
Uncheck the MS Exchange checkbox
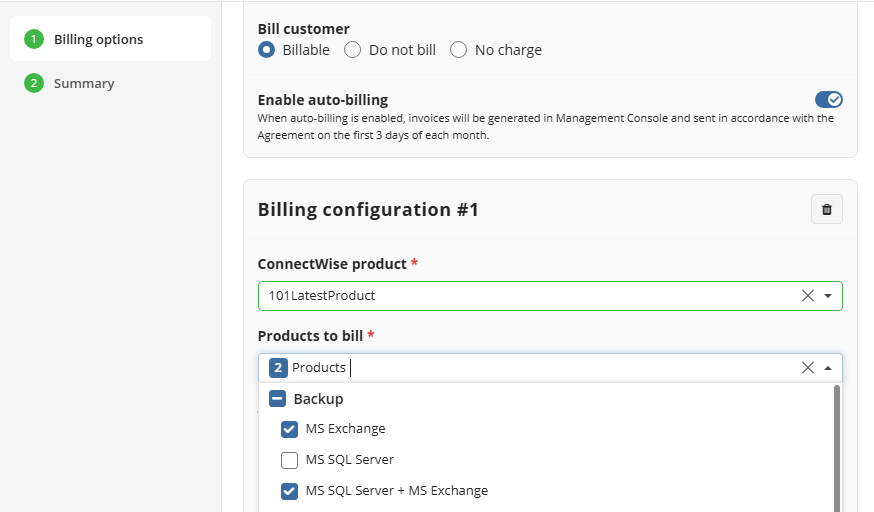pos(289,429)
